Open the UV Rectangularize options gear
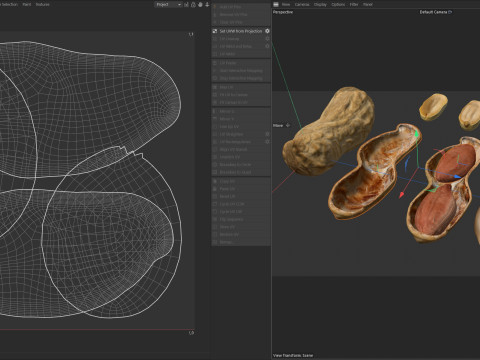 click(267, 142)
